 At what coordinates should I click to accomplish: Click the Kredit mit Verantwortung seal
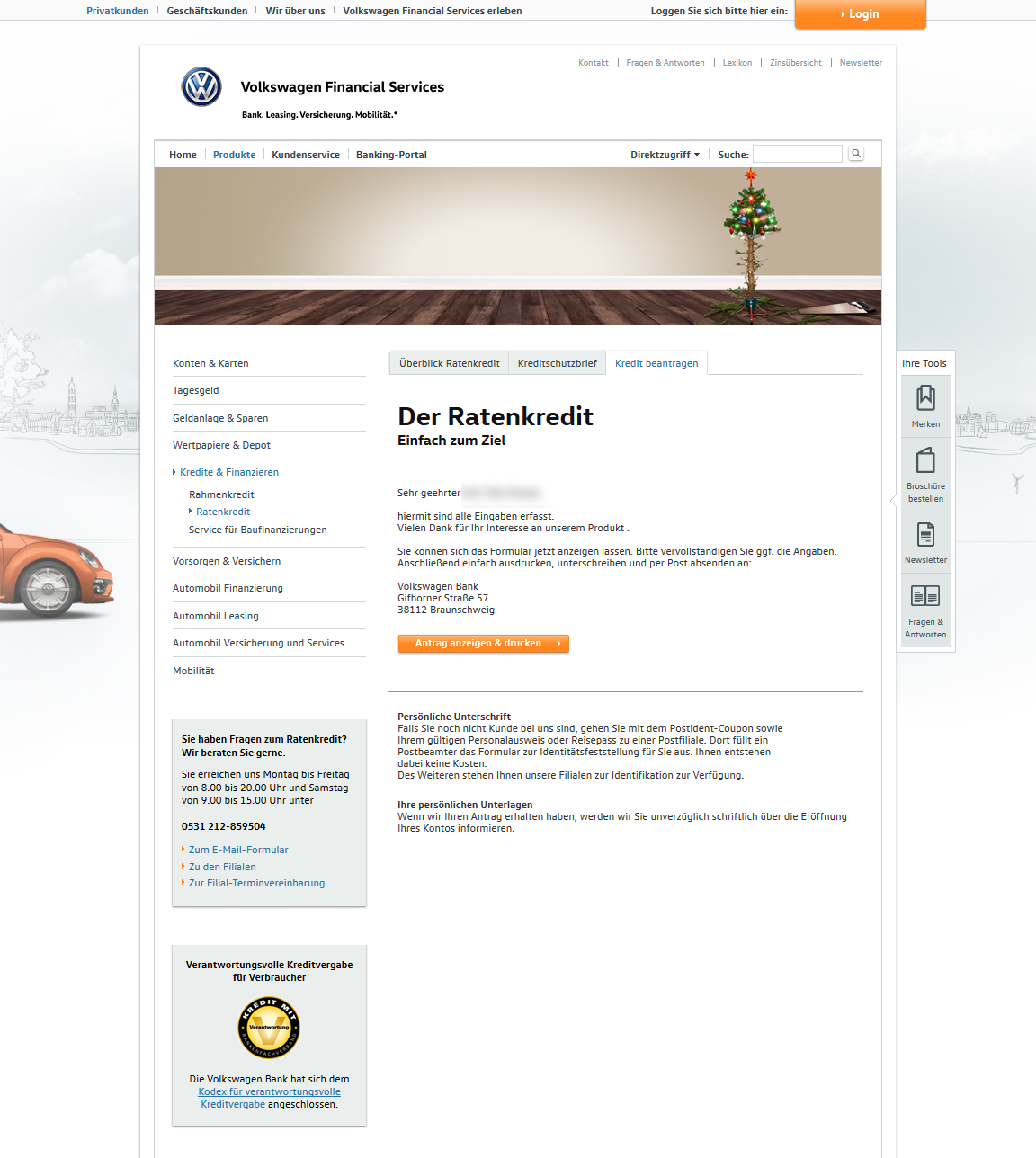pyautogui.click(x=269, y=1028)
